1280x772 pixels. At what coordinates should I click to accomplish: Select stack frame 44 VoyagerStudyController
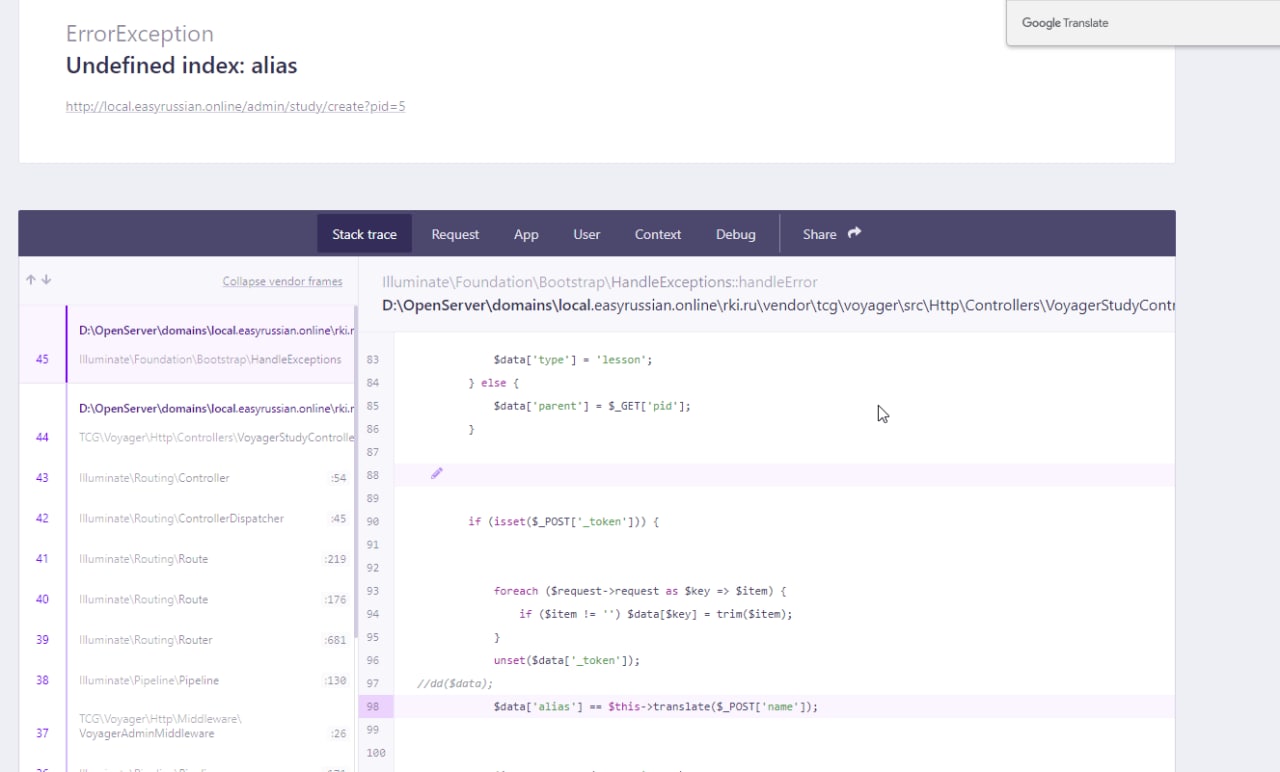tap(187, 423)
